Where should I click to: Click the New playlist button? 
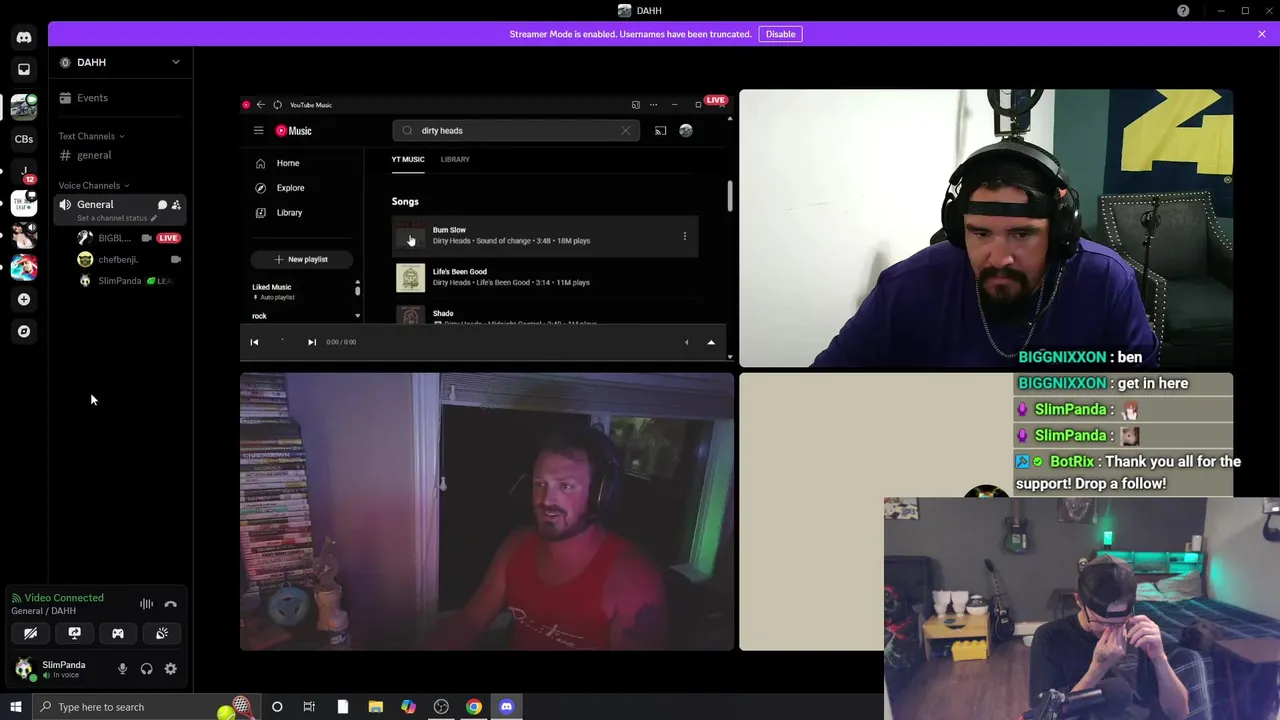(302, 259)
